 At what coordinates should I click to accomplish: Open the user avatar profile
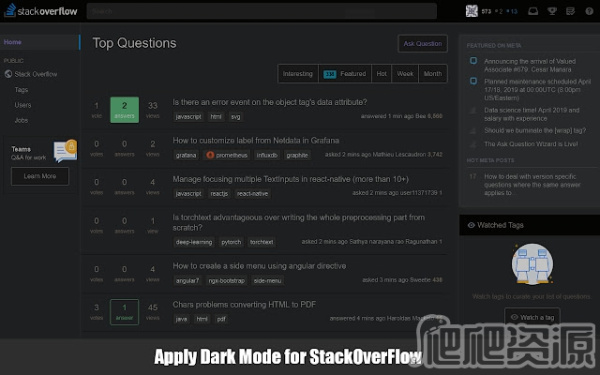[471, 11]
